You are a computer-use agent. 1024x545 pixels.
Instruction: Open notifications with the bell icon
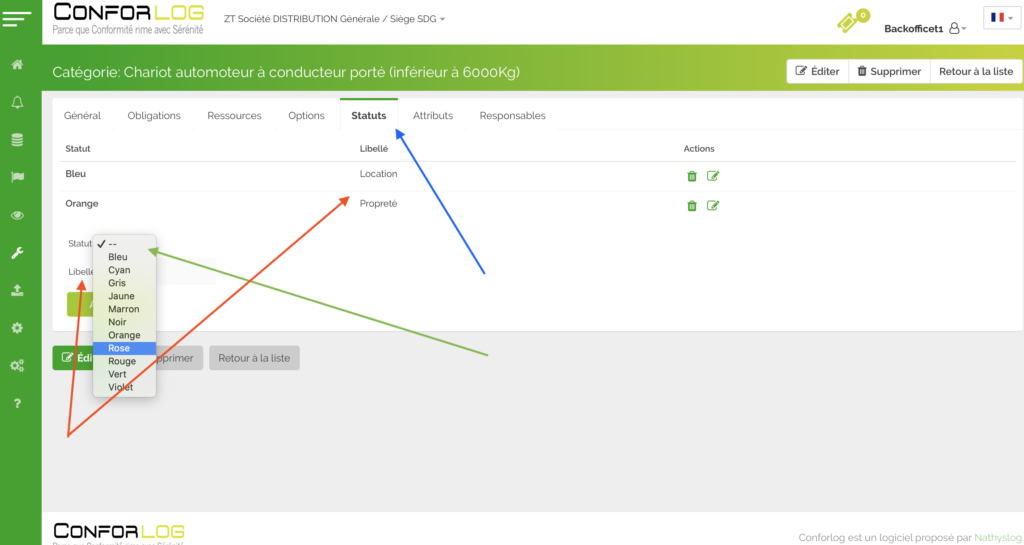coord(17,103)
